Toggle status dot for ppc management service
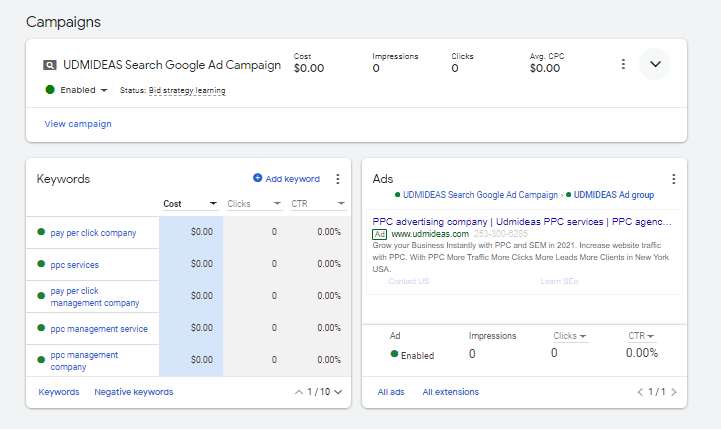This screenshot has width=721, height=429. (x=41, y=328)
